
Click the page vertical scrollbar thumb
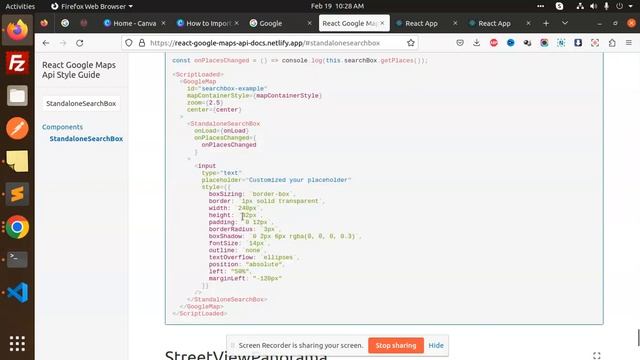tap(638, 338)
